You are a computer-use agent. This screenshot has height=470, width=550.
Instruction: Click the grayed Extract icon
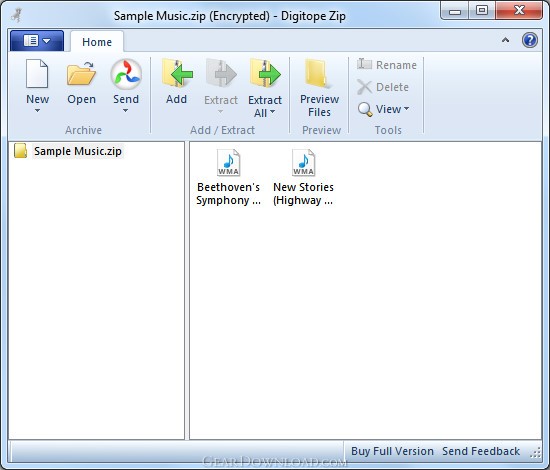[221, 73]
